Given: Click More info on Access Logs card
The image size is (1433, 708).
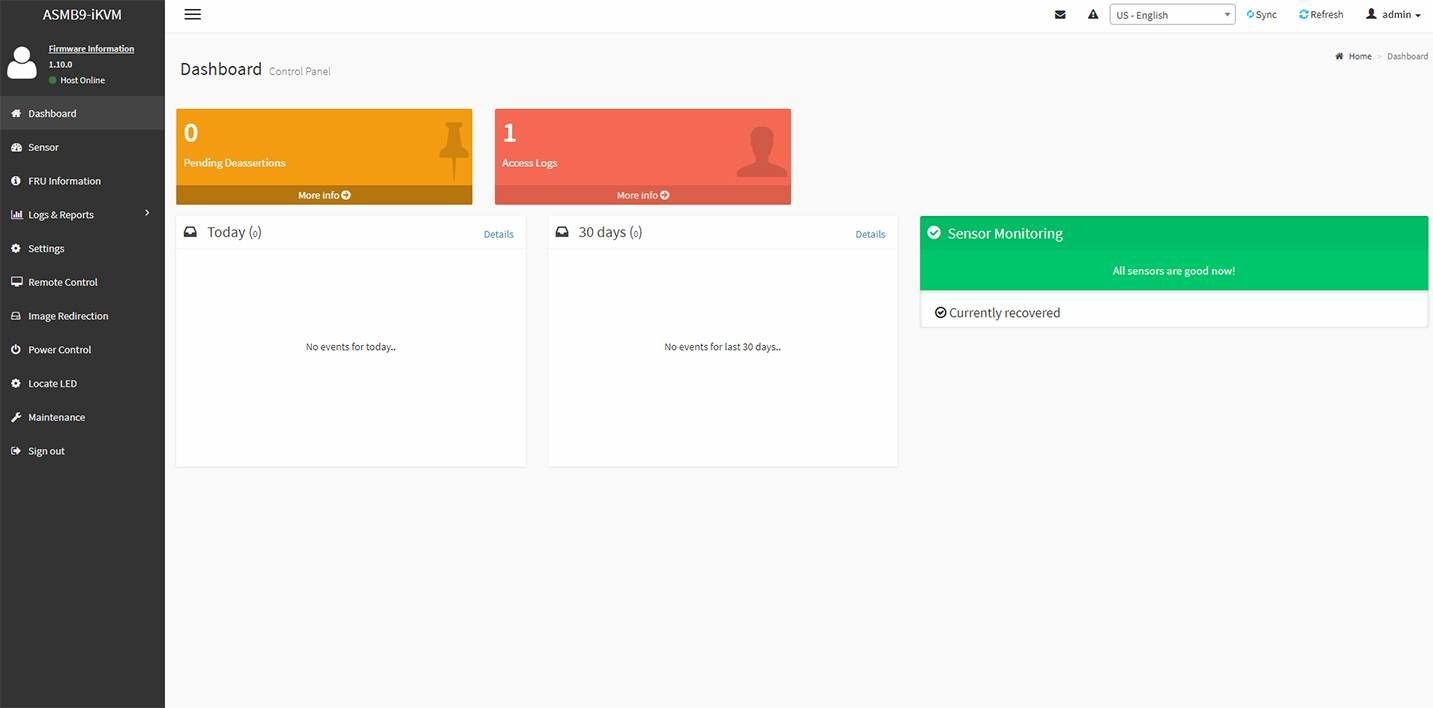Looking at the screenshot, I should [642, 195].
